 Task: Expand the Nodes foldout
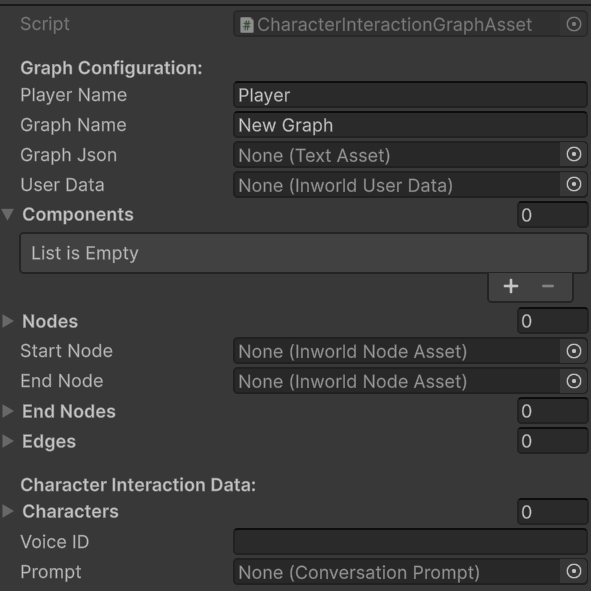(8, 321)
